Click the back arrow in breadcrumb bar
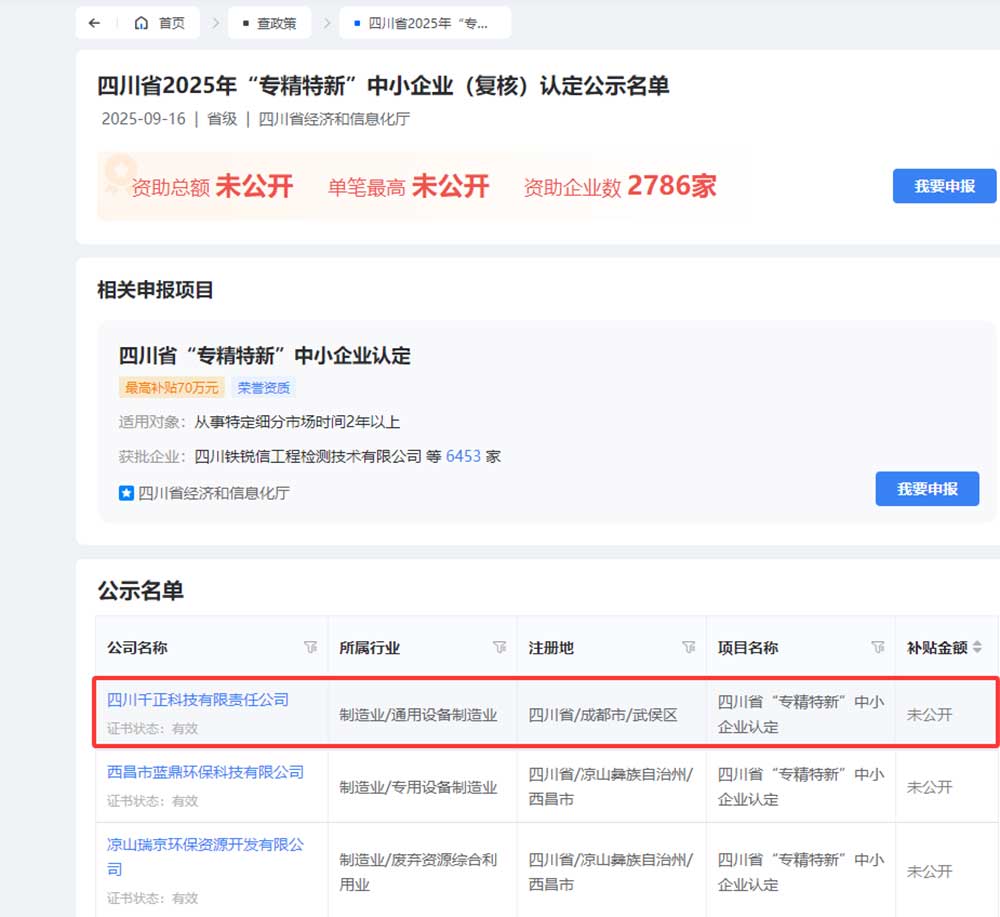The width and height of the screenshot is (1000, 917). pyautogui.click(x=94, y=23)
